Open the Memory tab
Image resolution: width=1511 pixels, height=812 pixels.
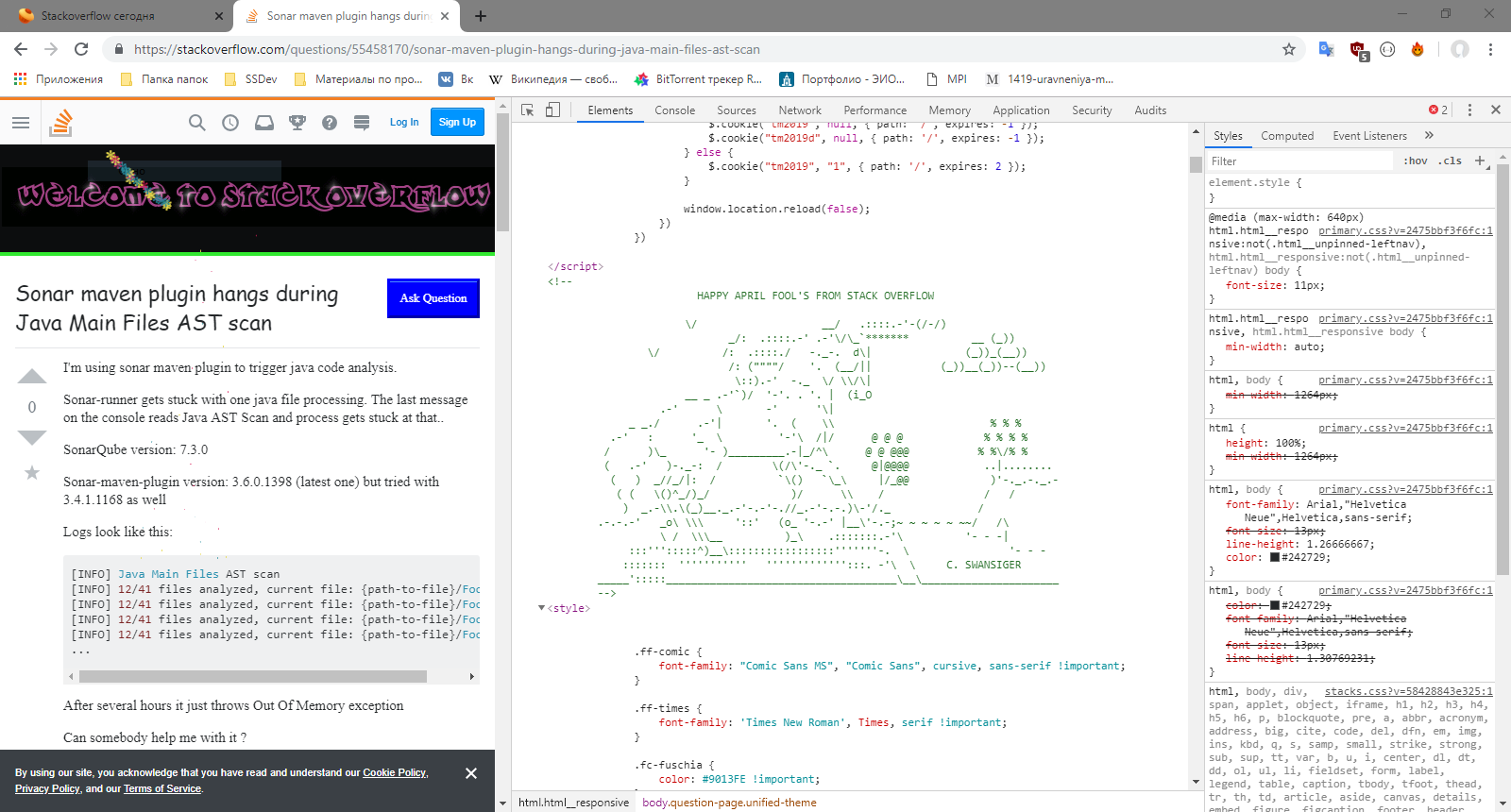click(x=949, y=110)
